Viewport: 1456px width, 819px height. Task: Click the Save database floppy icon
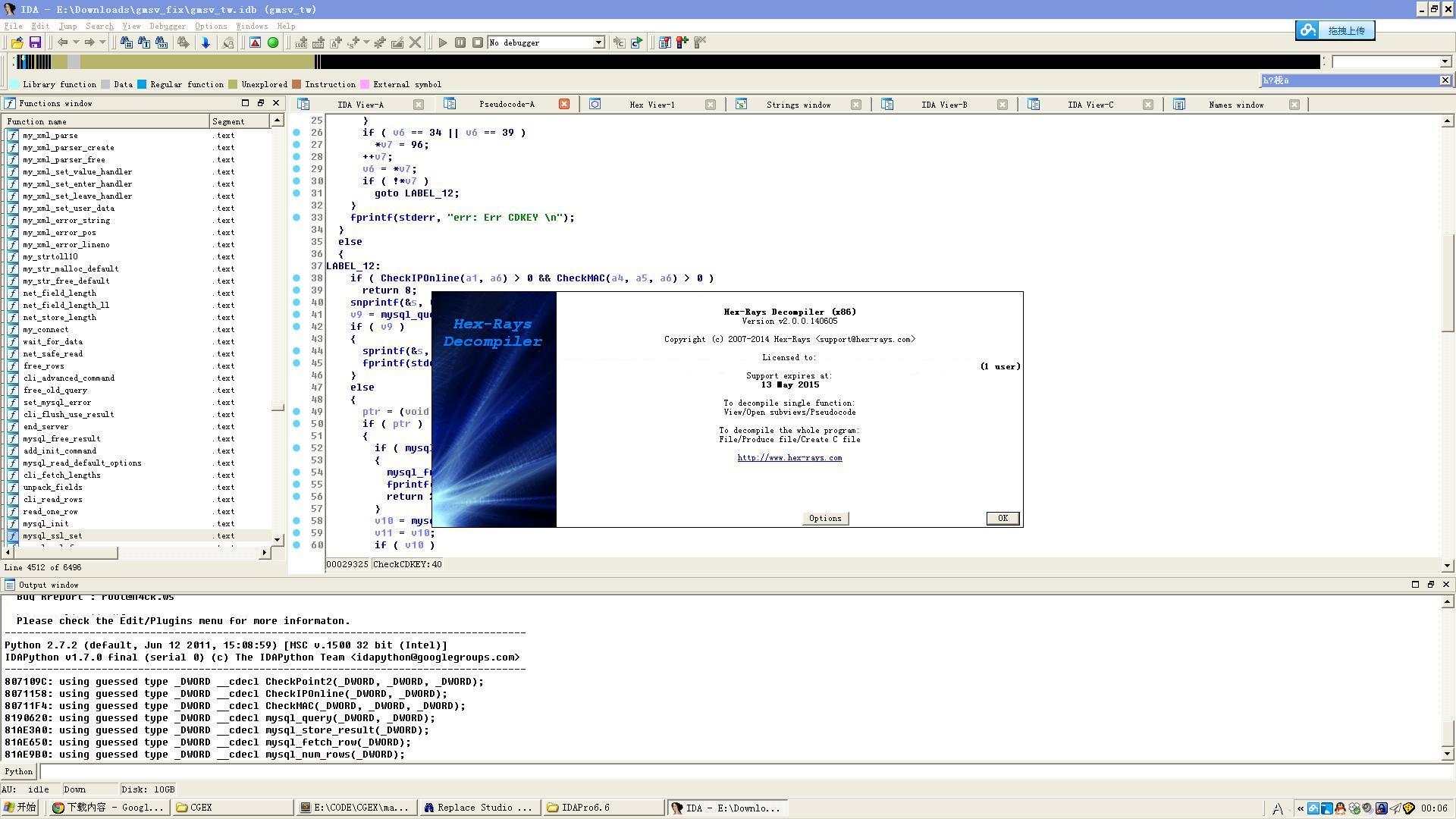[35, 42]
